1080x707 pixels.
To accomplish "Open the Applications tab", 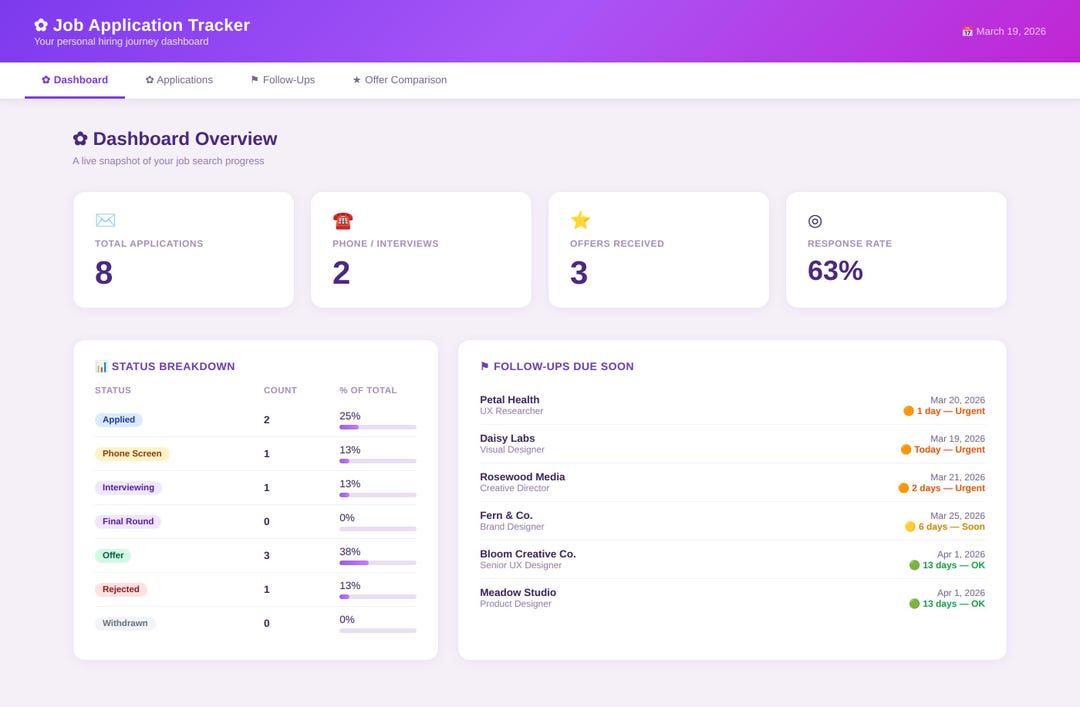I will [x=179, y=80].
